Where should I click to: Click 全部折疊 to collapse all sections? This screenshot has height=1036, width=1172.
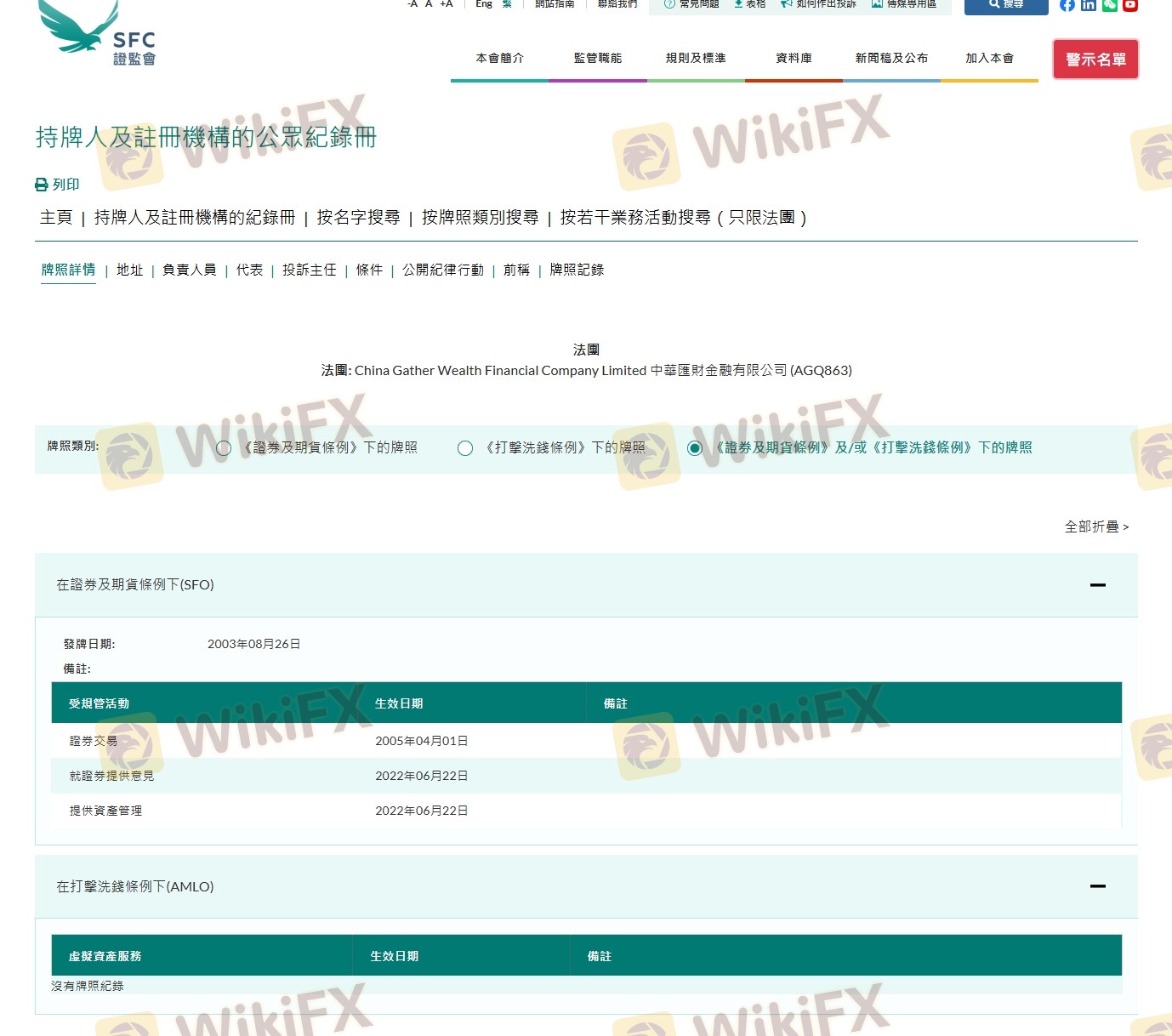click(x=1097, y=527)
